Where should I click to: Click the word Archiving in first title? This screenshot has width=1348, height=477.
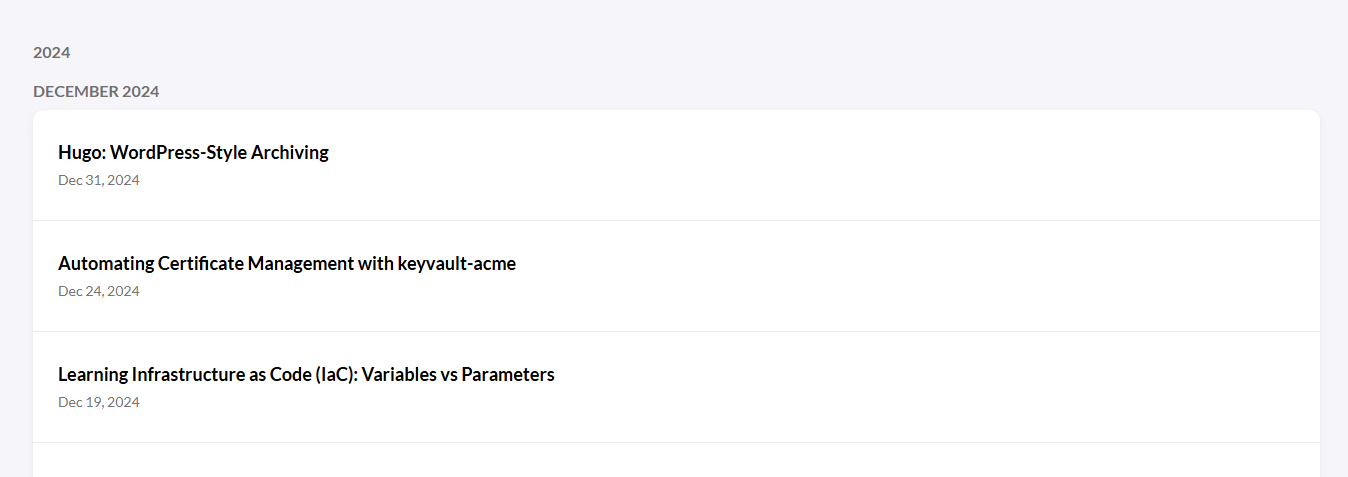[x=290, y=153]
